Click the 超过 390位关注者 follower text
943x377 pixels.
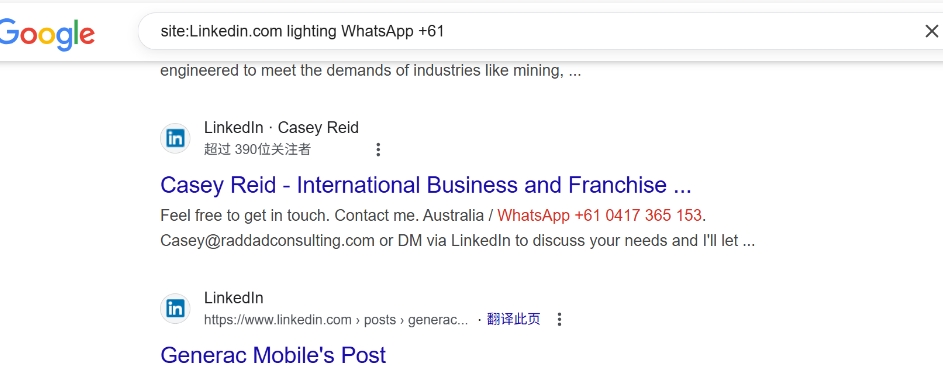point(257,149)
